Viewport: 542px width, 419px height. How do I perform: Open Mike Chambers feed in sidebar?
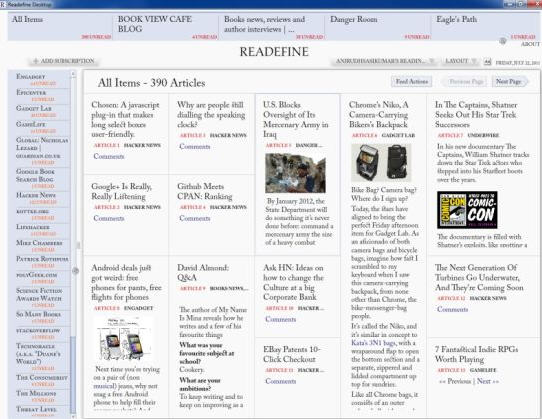tap(43, 246)
